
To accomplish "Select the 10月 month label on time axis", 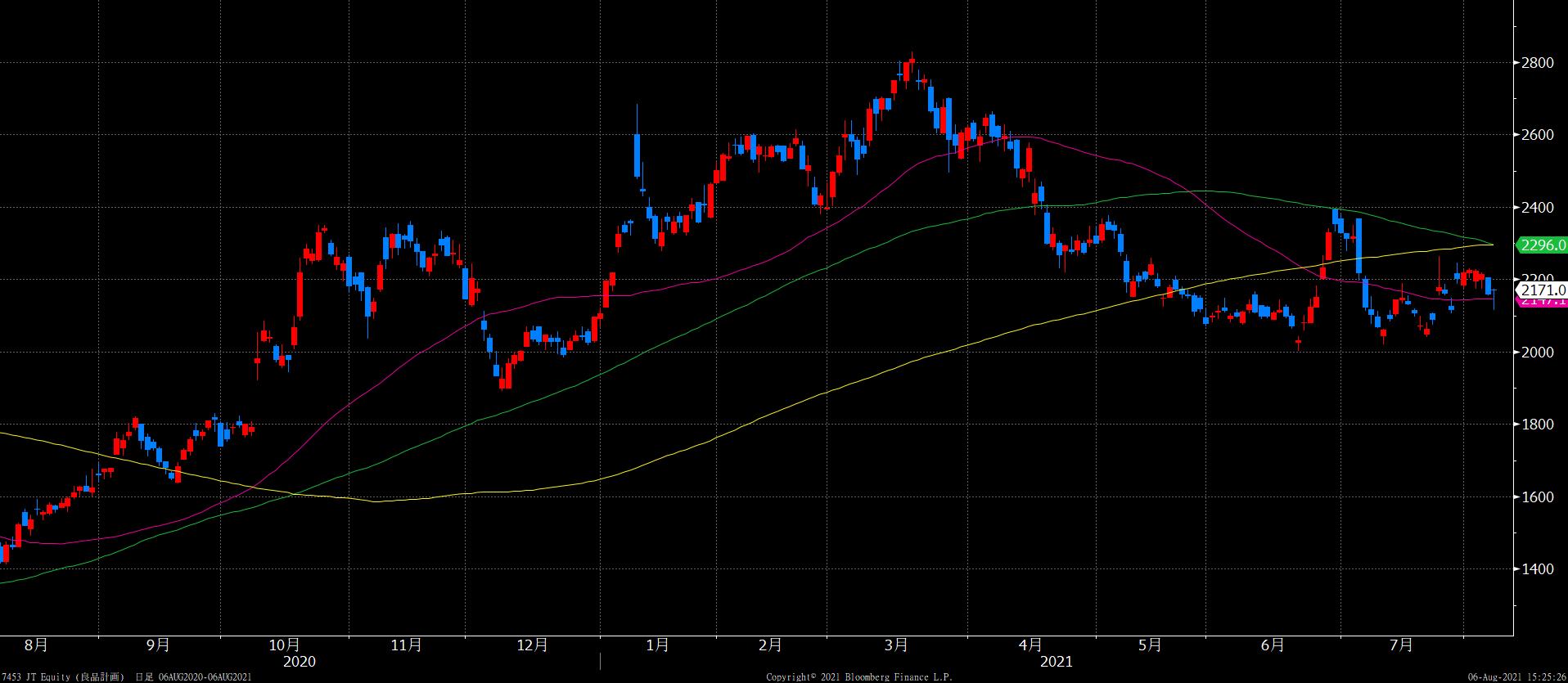I will pyautogui.click(x=283, y=645).
